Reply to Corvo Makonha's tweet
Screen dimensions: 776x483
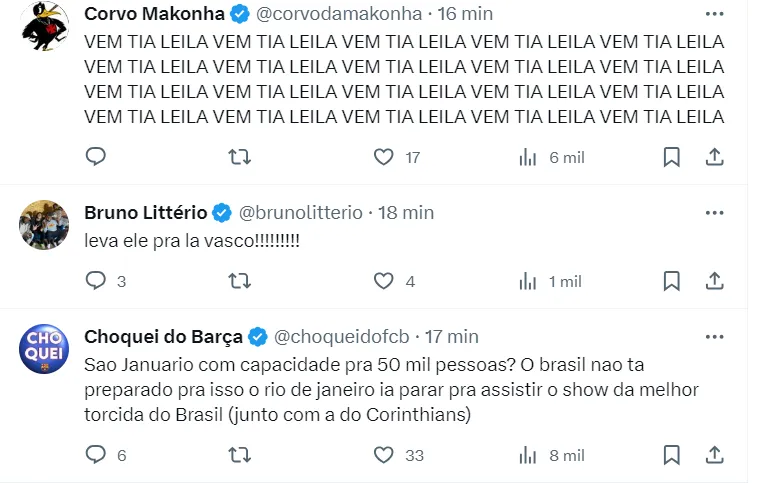pos(96,157)
